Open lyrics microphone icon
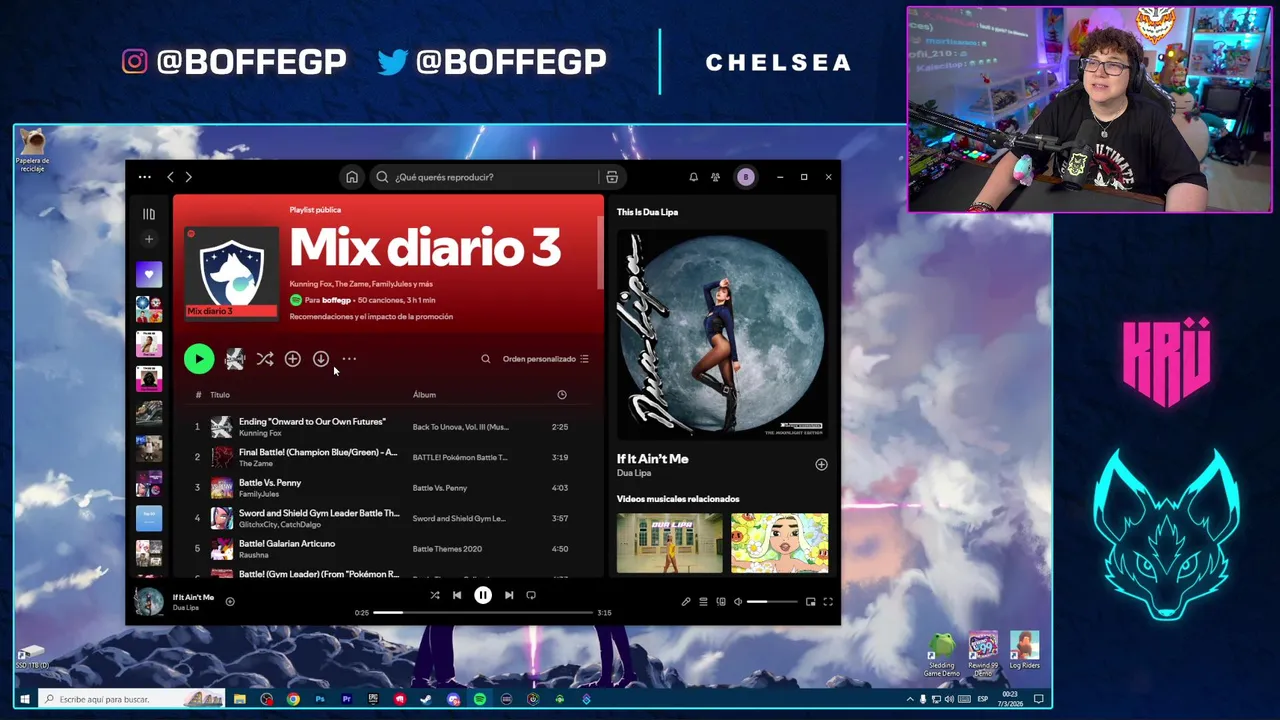The image size is (1280, 720). click(x=686, y=602)
